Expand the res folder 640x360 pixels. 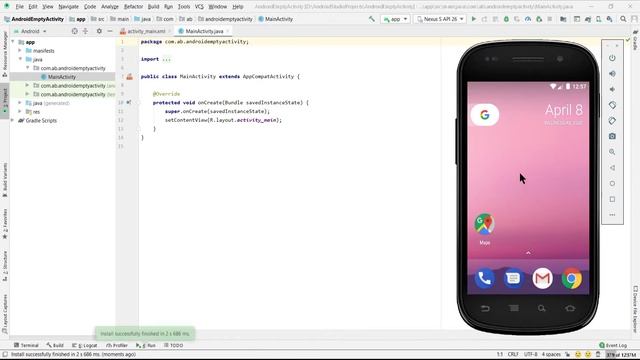(x=20, y=111)
